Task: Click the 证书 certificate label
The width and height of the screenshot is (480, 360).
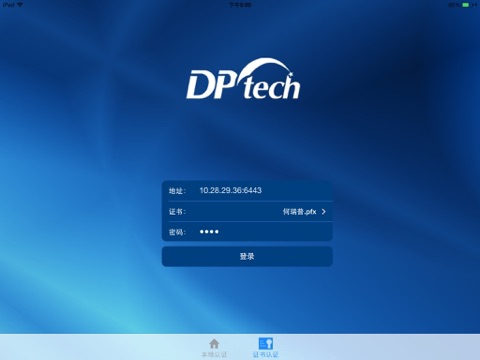Action: (177, 212)
